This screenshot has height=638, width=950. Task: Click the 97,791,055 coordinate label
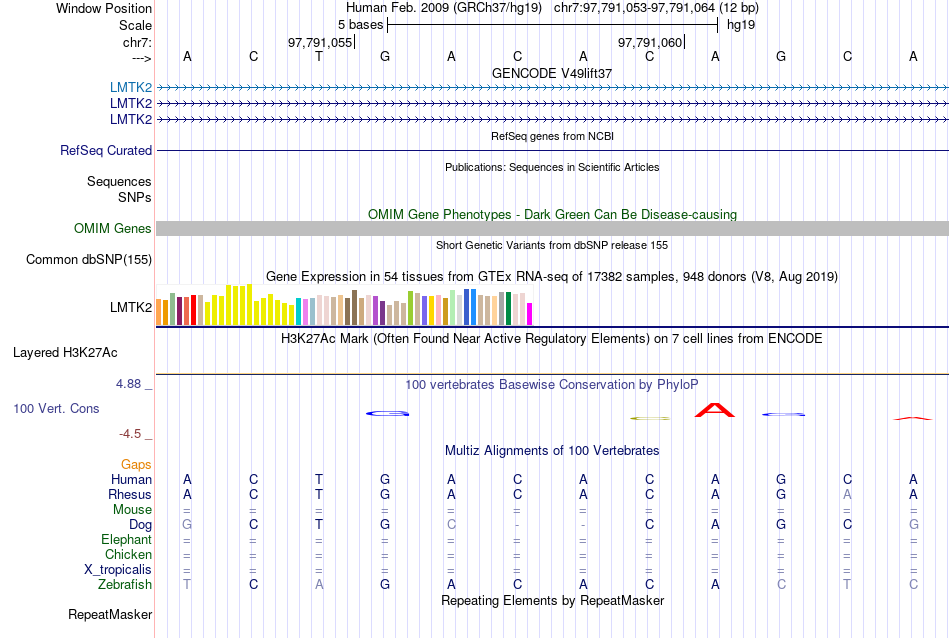pyautogui.click(x=320, y=42)
